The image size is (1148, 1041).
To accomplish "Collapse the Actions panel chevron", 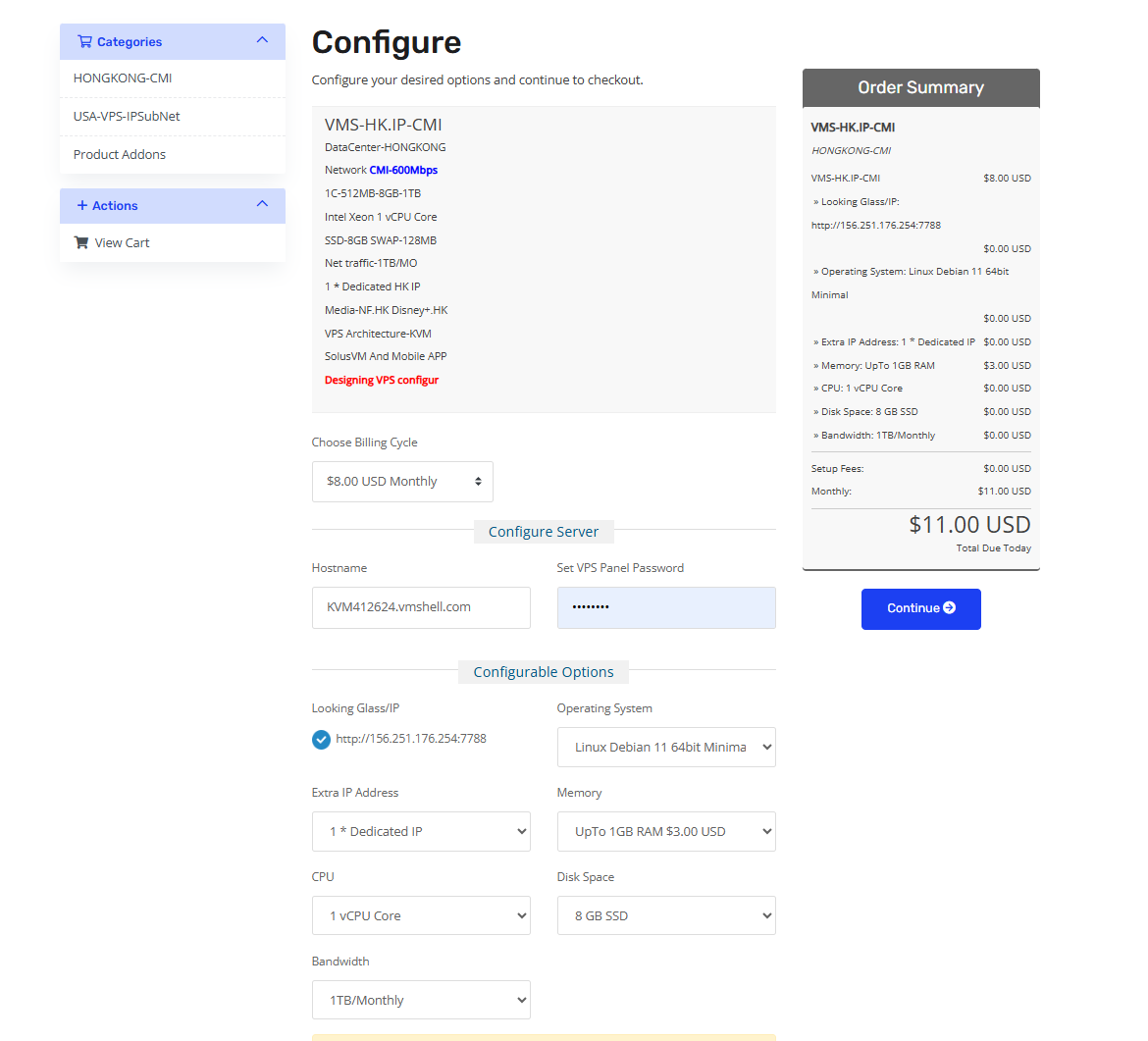I will 262,204.
